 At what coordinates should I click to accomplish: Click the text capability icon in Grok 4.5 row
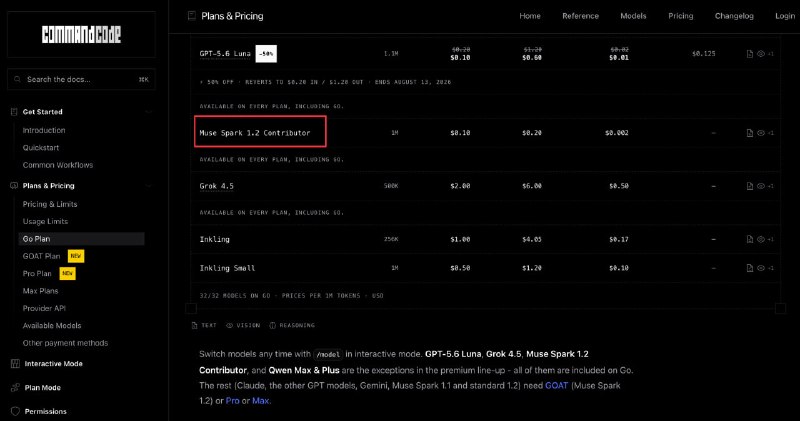click(x=749, y=186)
